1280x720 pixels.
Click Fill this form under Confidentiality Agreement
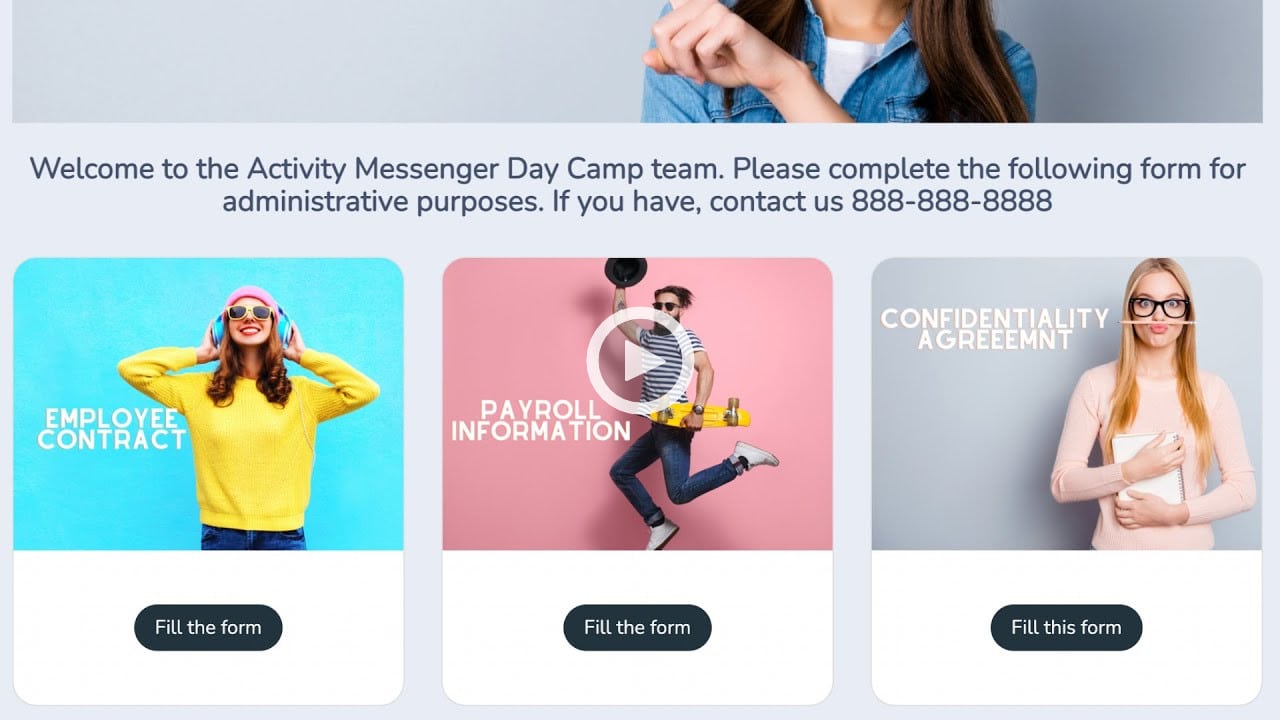tap(1066, 627)
